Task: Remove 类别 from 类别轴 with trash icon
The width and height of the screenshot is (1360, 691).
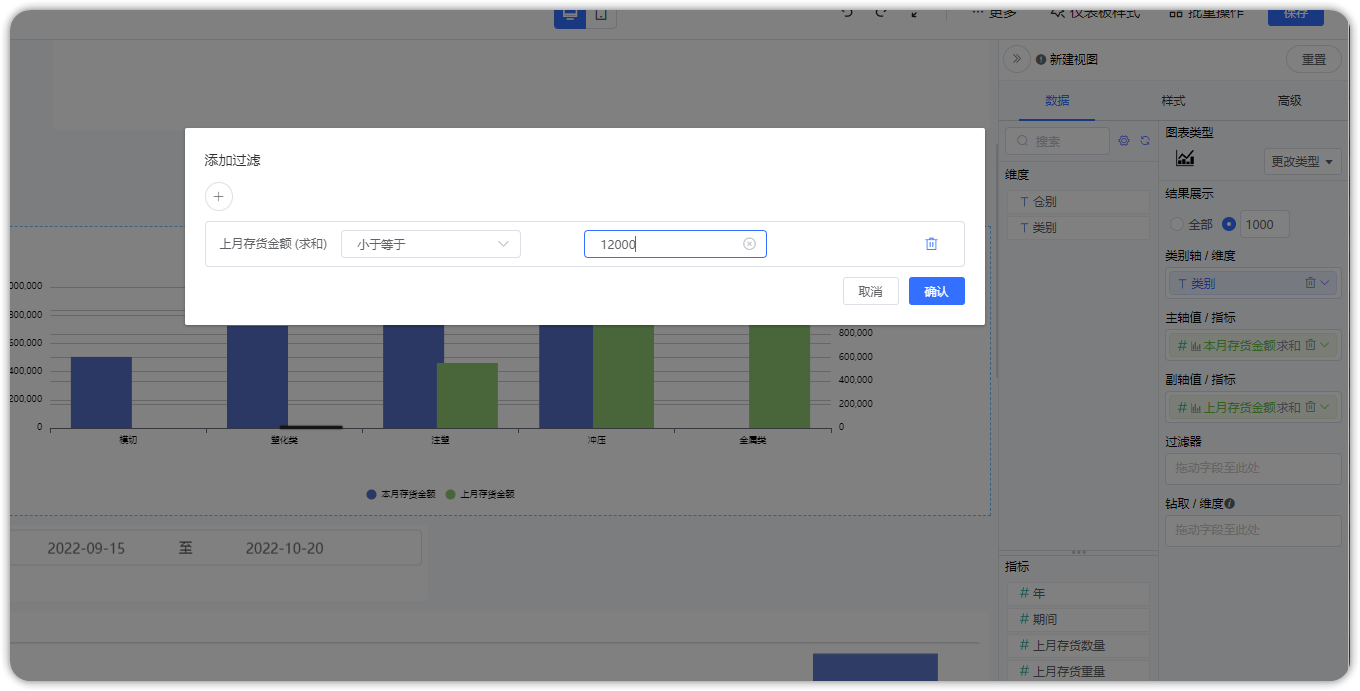Action: (x=1310, y=283)
